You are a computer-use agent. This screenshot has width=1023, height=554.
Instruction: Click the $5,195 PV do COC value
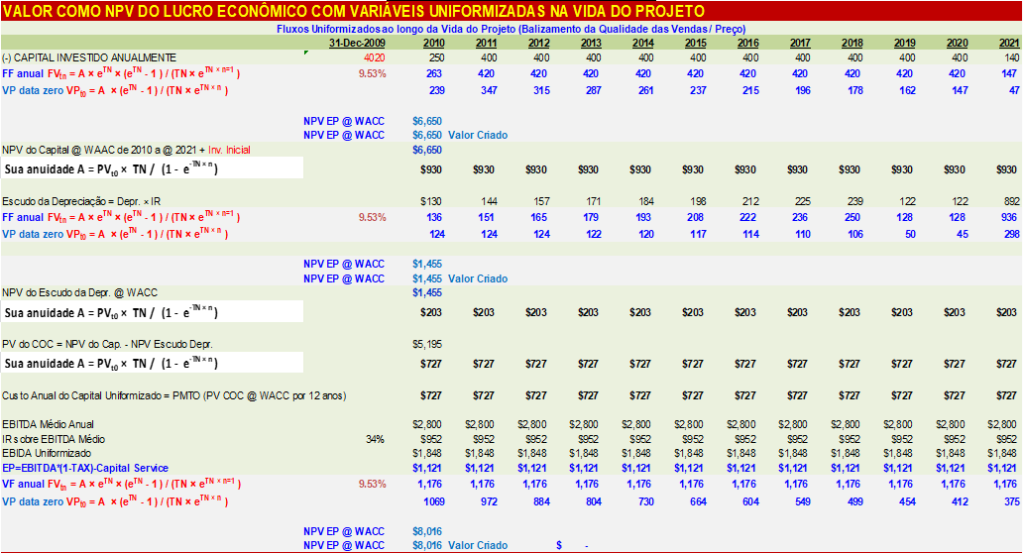(x=427, y=345)
